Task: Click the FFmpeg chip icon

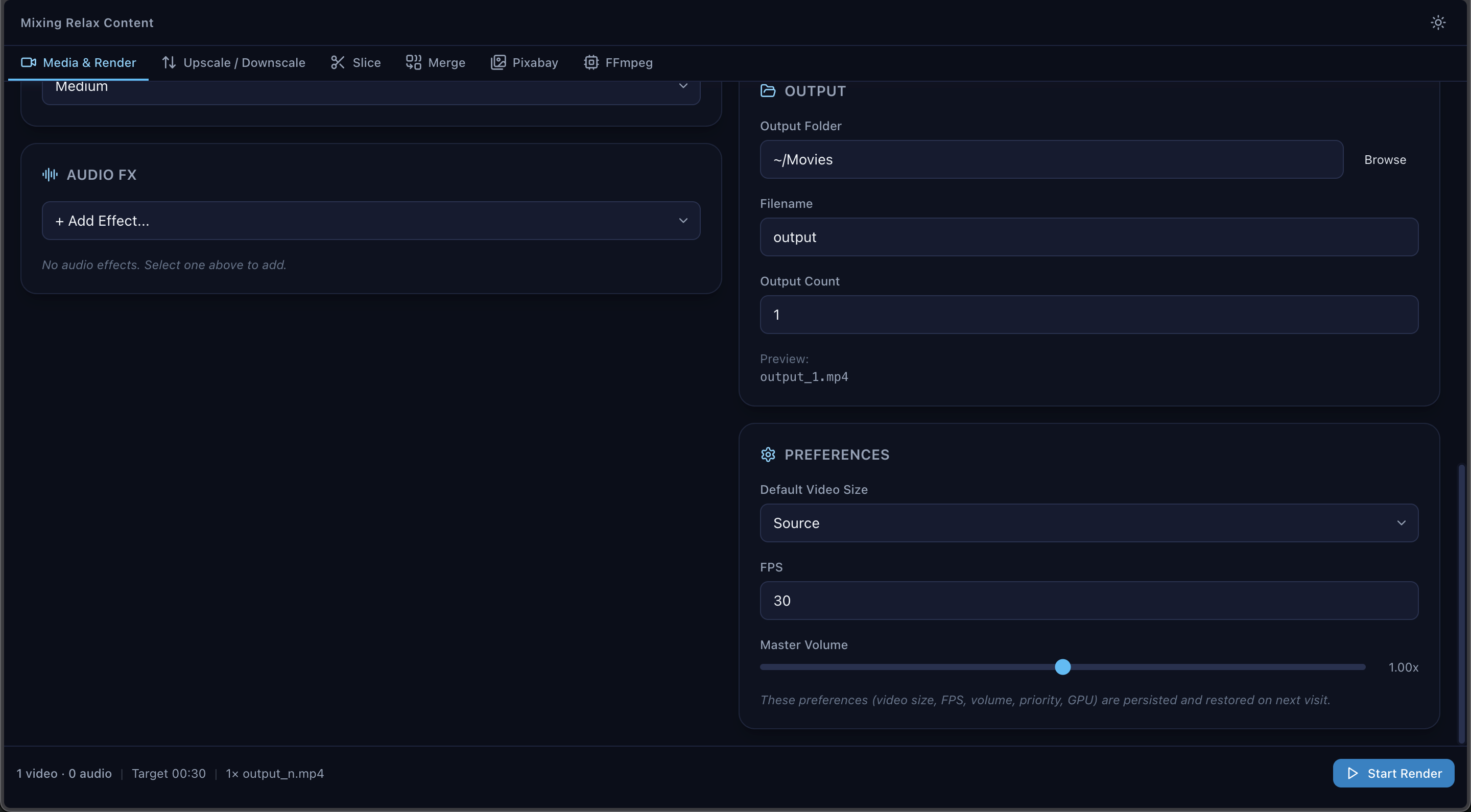Action: coord(591,62)
